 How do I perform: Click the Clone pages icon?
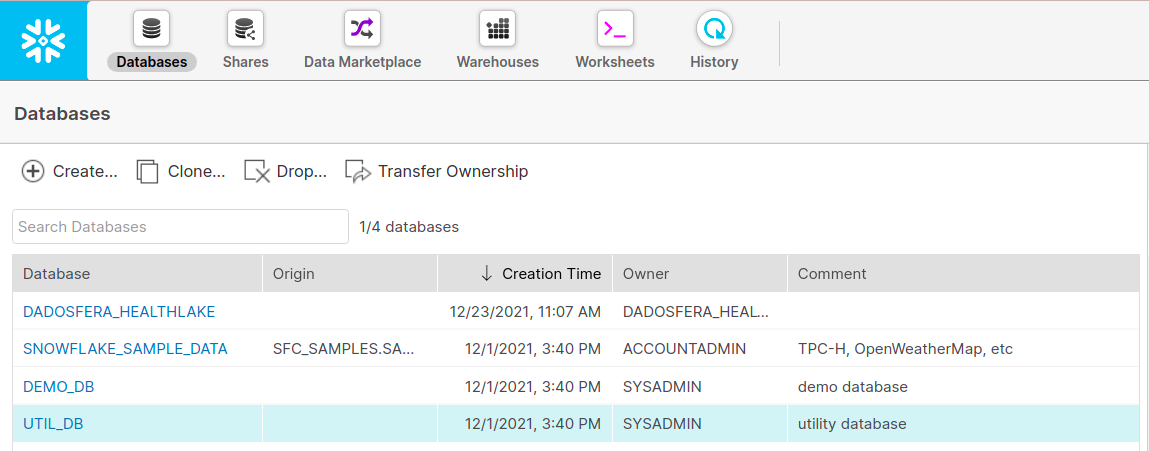[x=147, y=172]
